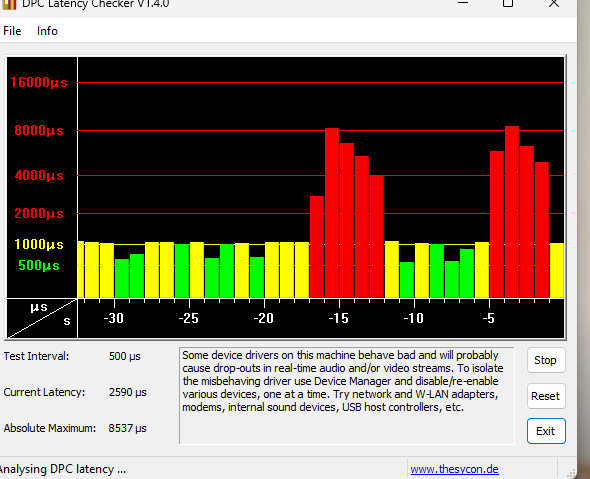590x479 pixels.
Task: Click the '2590 µs' current latency value
Action: point(128,392)
